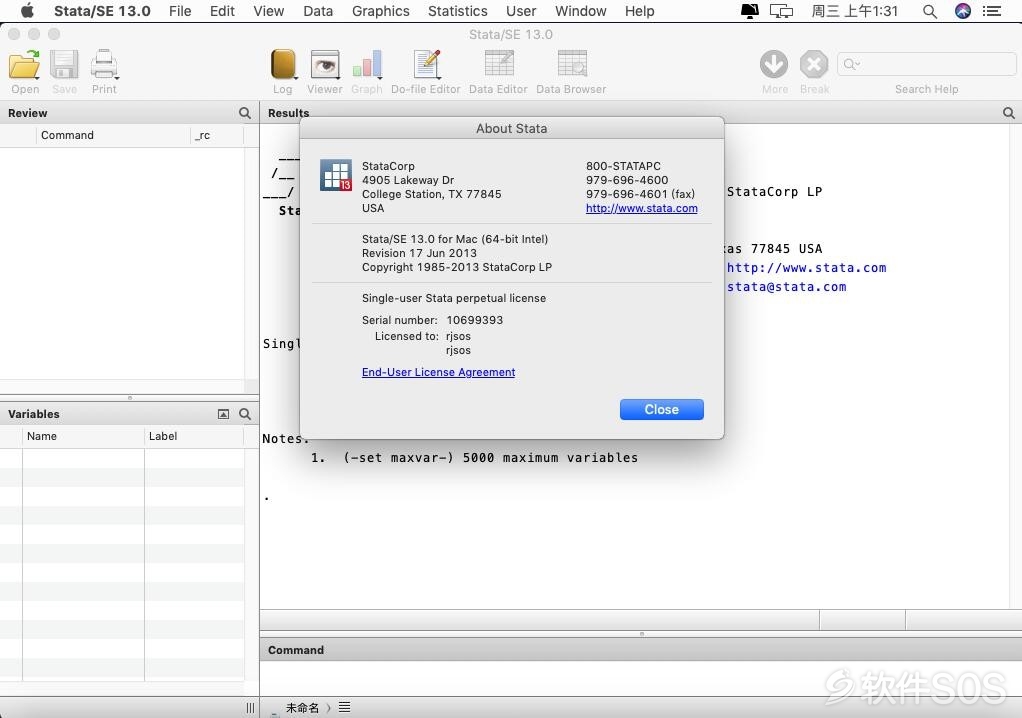
Task: Click the Name column header in Variables
Action: click(83, 436)
